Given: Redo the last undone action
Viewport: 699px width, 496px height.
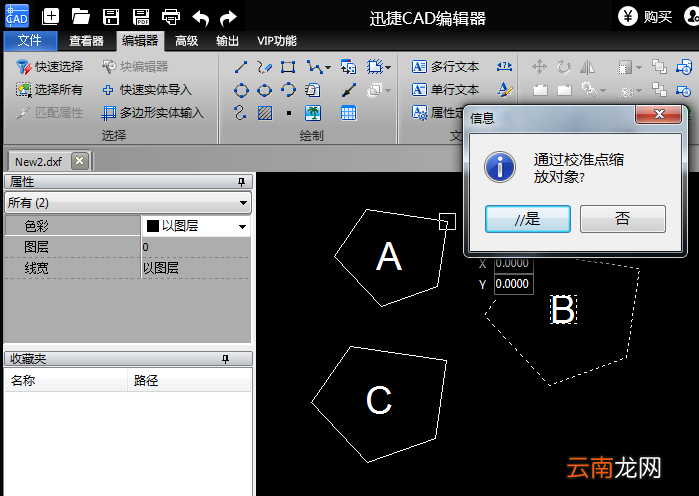Looking at the screenshot, I should coord(229,18).
